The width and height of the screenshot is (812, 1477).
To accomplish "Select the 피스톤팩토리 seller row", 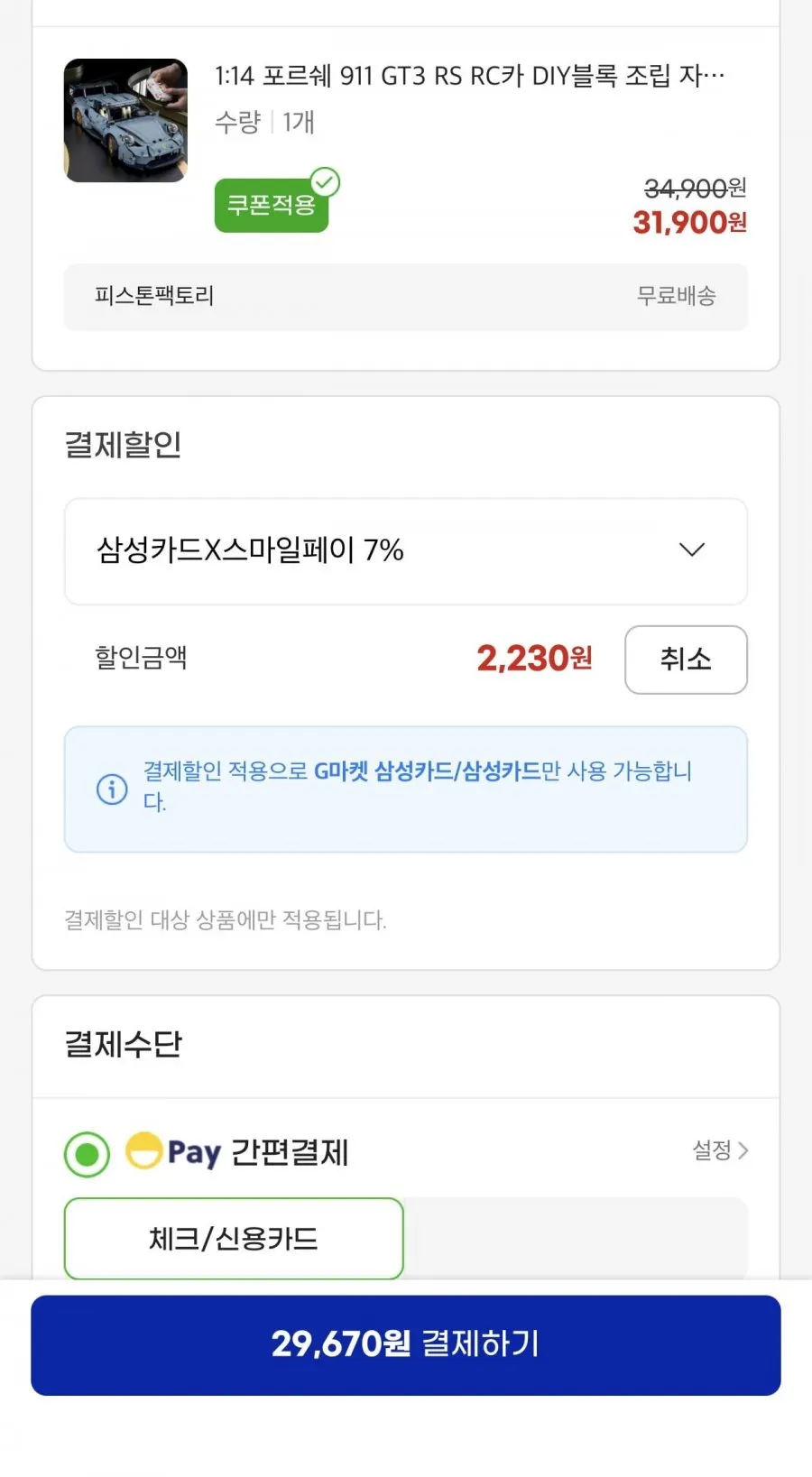I will 405,297.
